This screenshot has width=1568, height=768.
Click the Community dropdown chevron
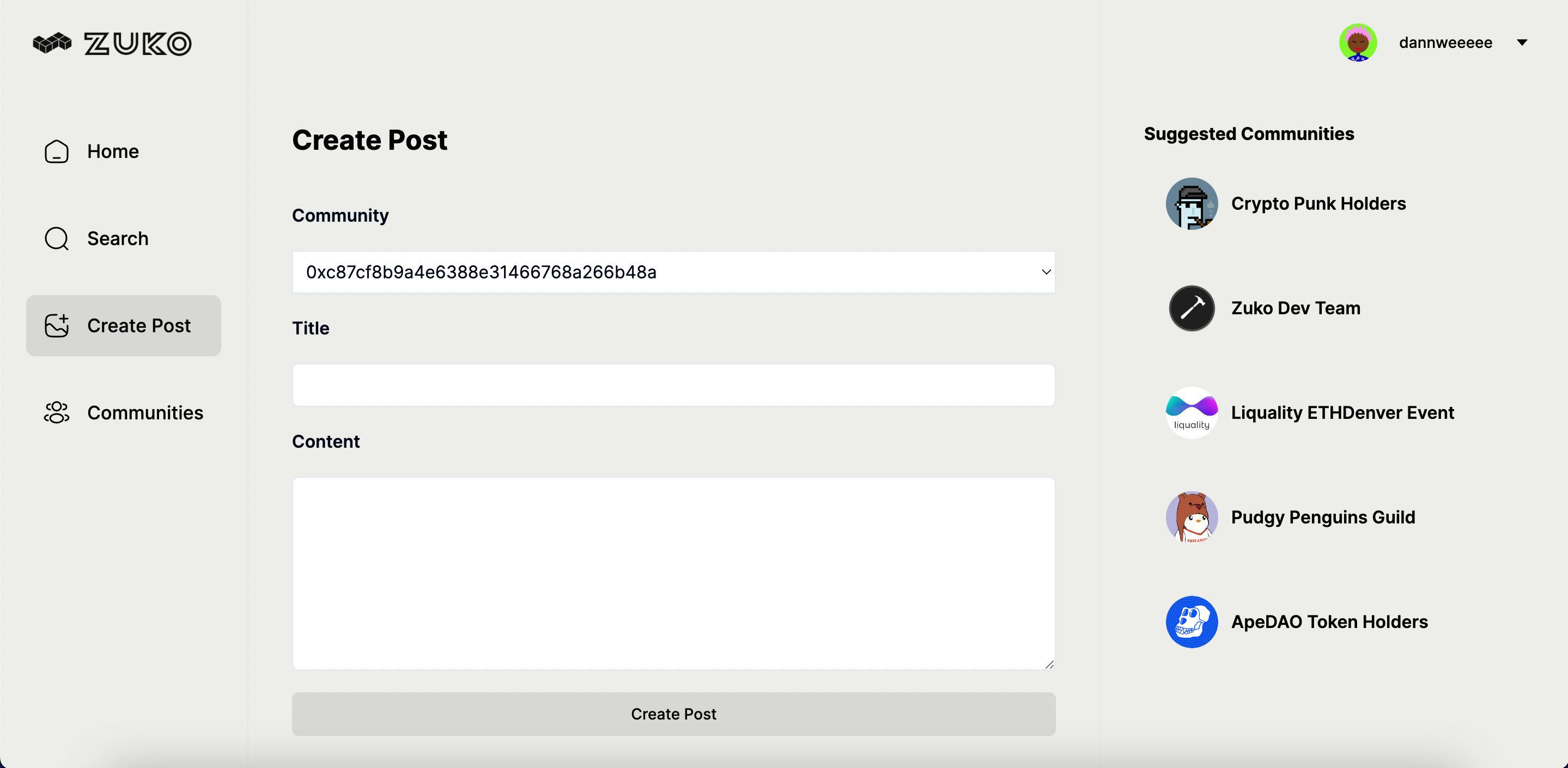[x=1046, y=272]
